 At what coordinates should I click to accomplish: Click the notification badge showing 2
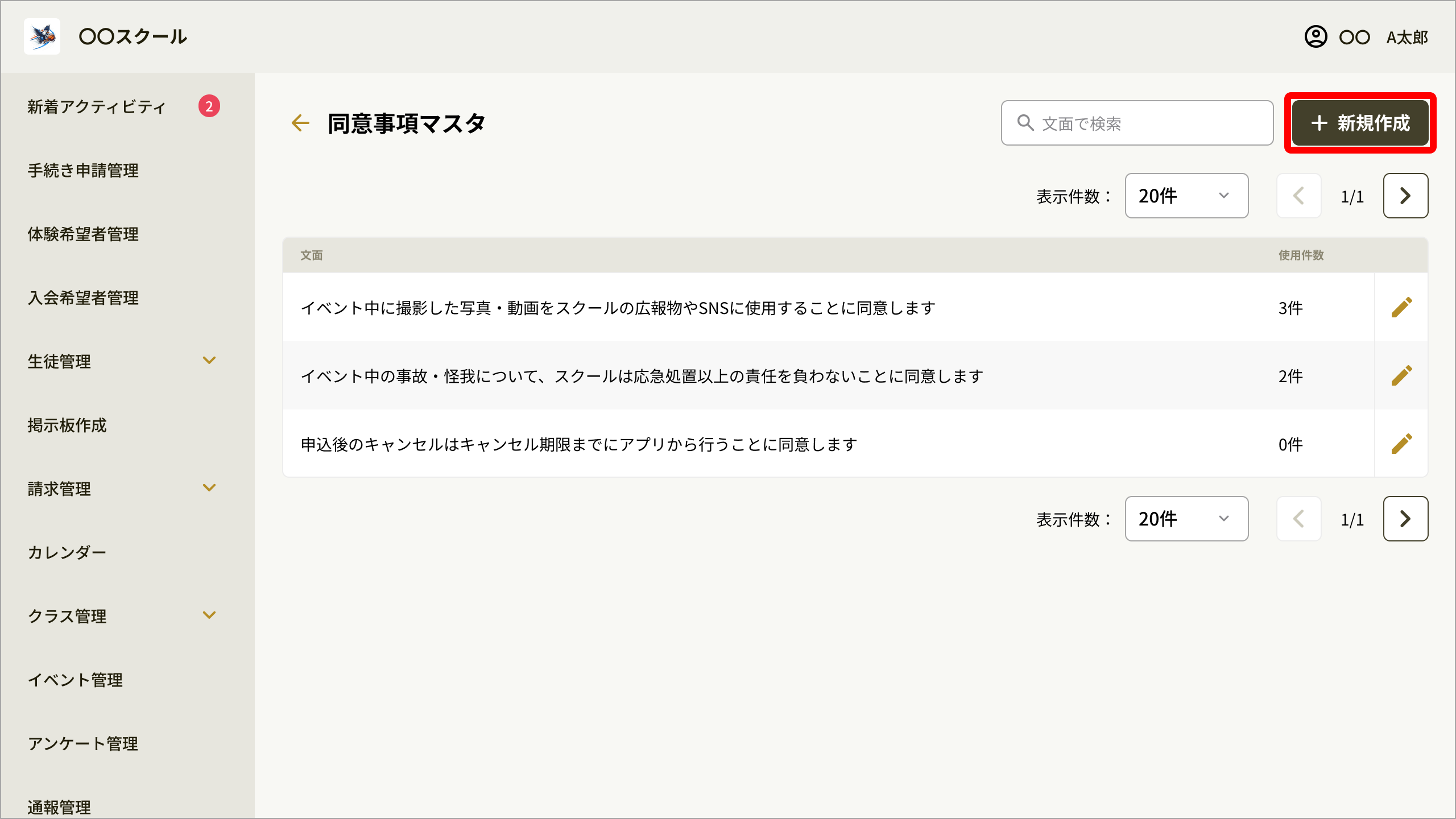click(x=209, y=106)
